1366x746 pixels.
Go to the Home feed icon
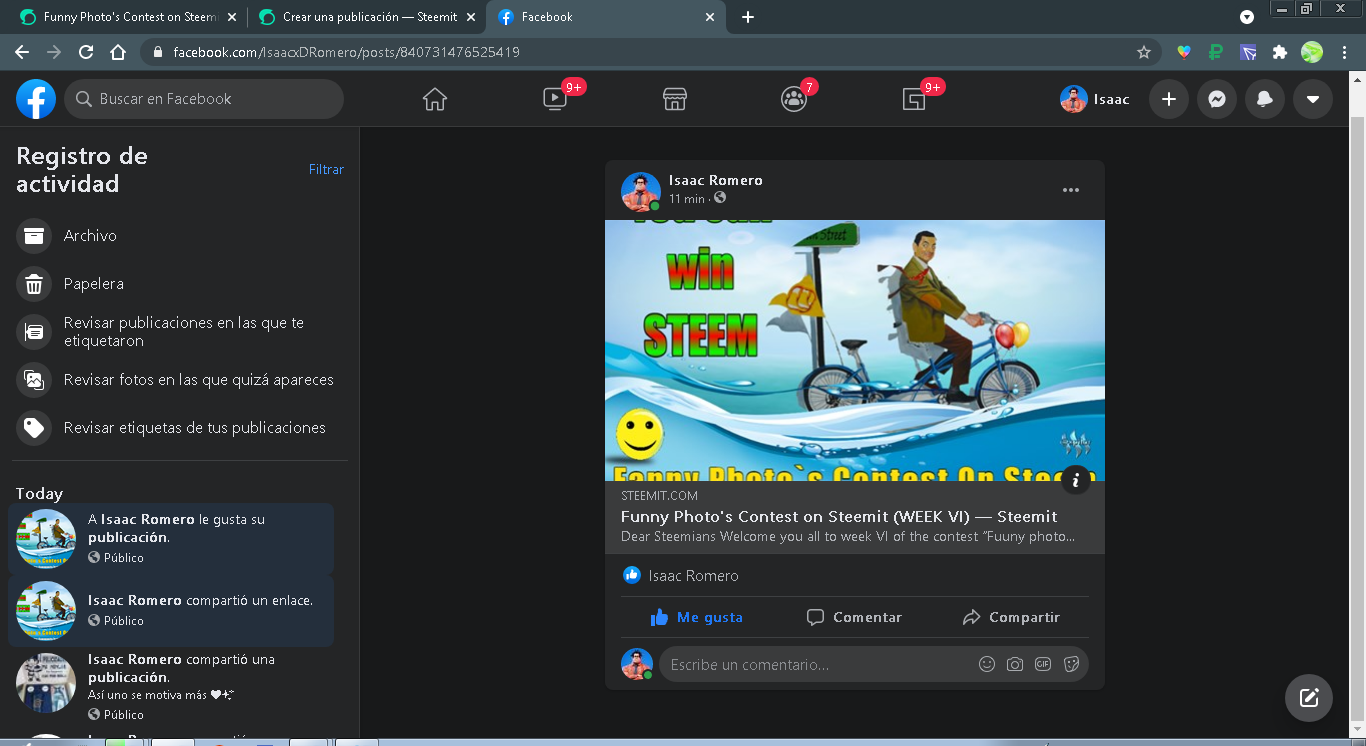pyautogui.click(x=435, y=99)
